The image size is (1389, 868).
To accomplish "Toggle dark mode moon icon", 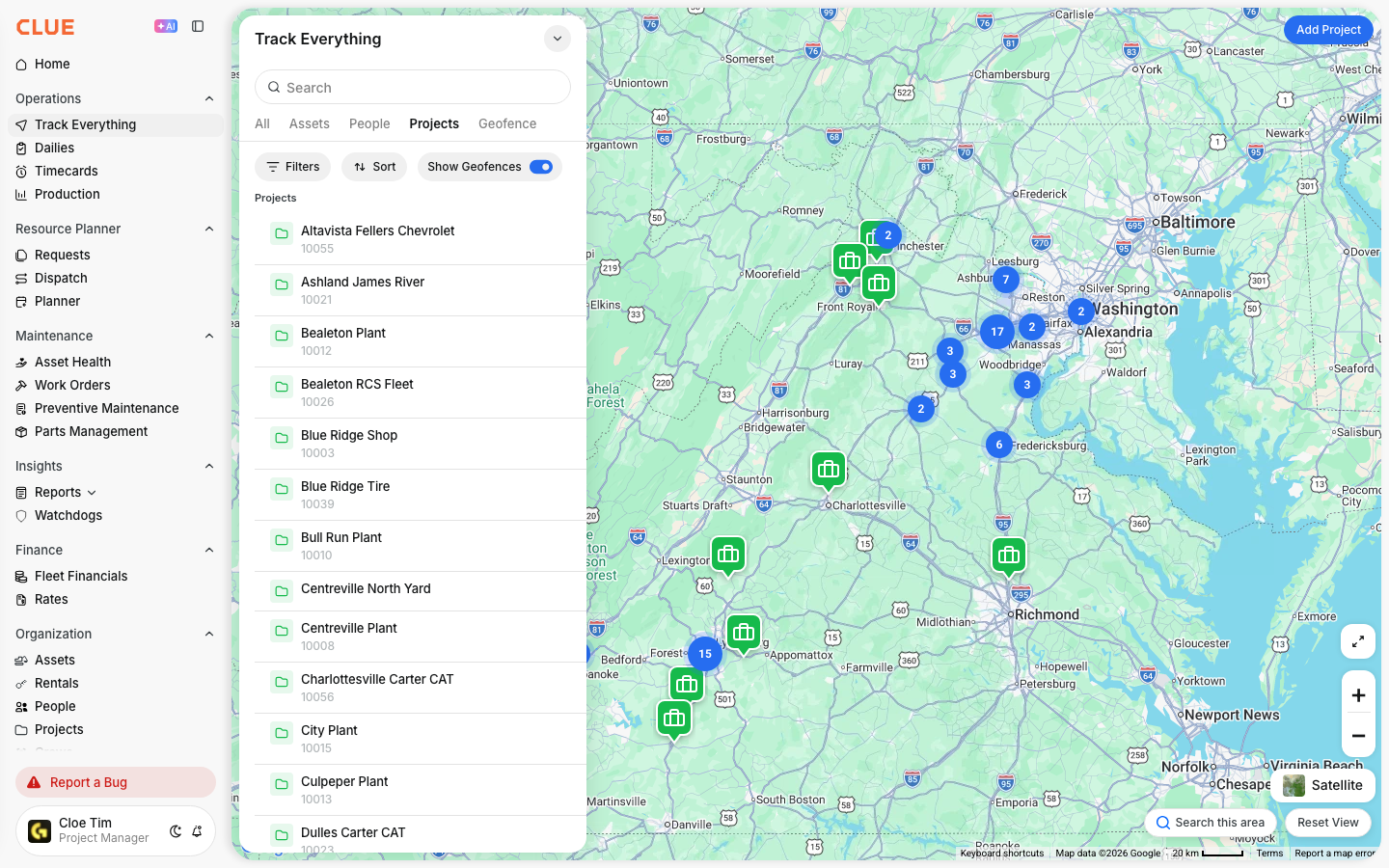I will pos(176,831).
